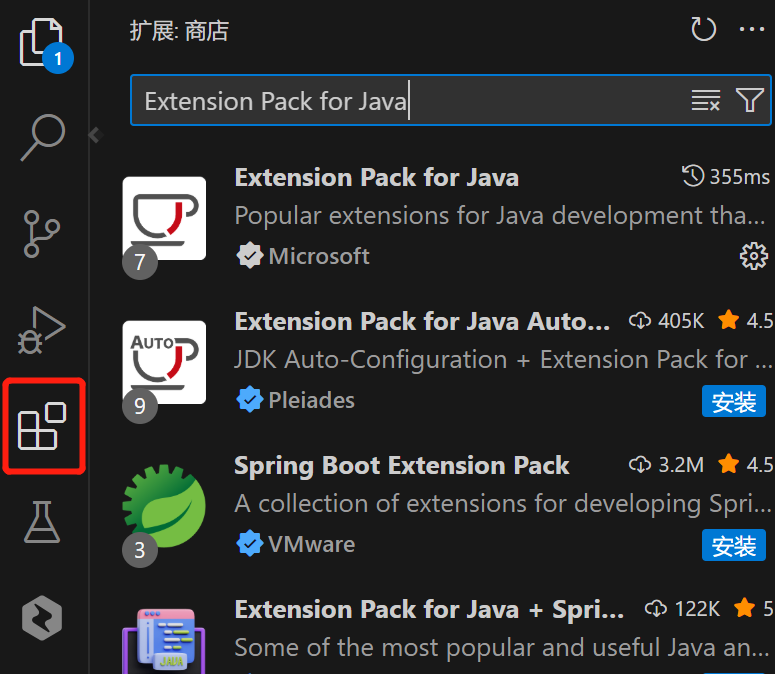Open the Views and More Actions menu
The image size is (775, 674).
[x=751, y=30]
